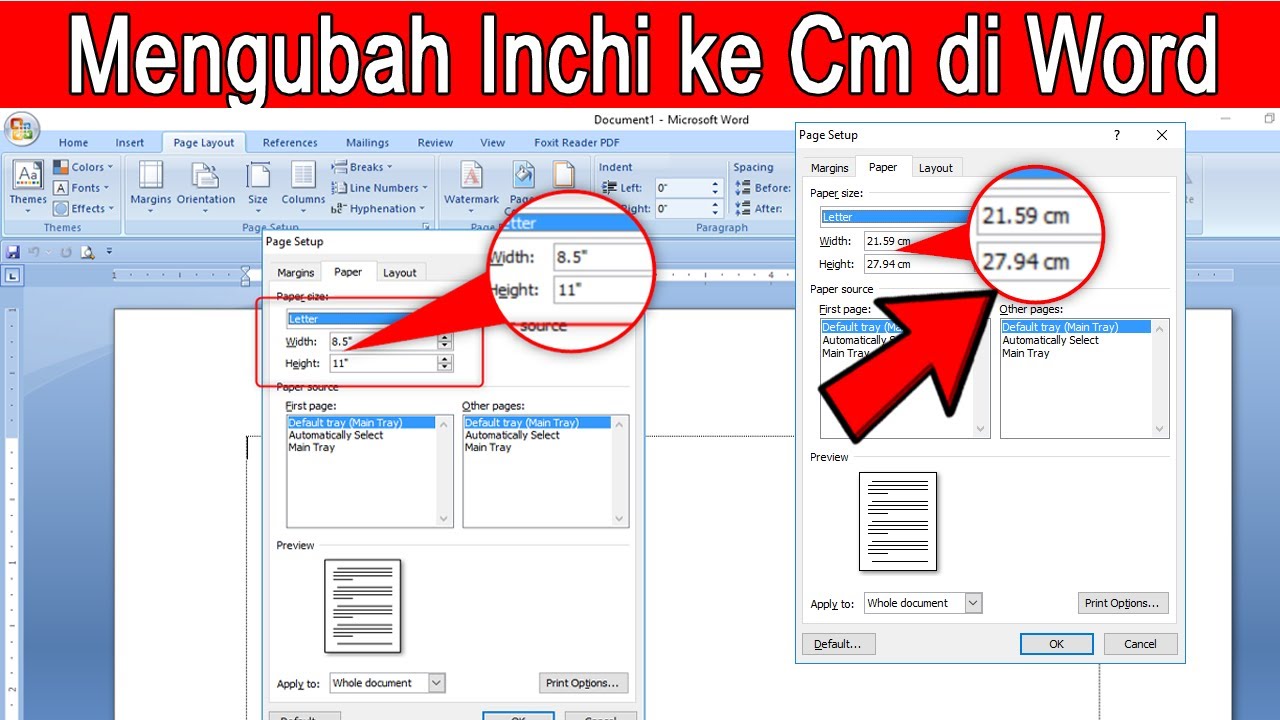Screen dimensions: 1280x720
Task: Switch to the Insert ribbon tab
Action: click(130, 143)
